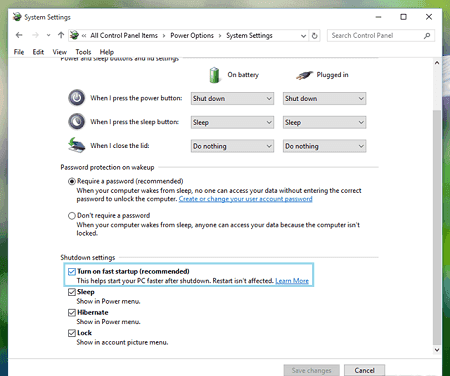Open power button On battery dropdown

(232, 98)
